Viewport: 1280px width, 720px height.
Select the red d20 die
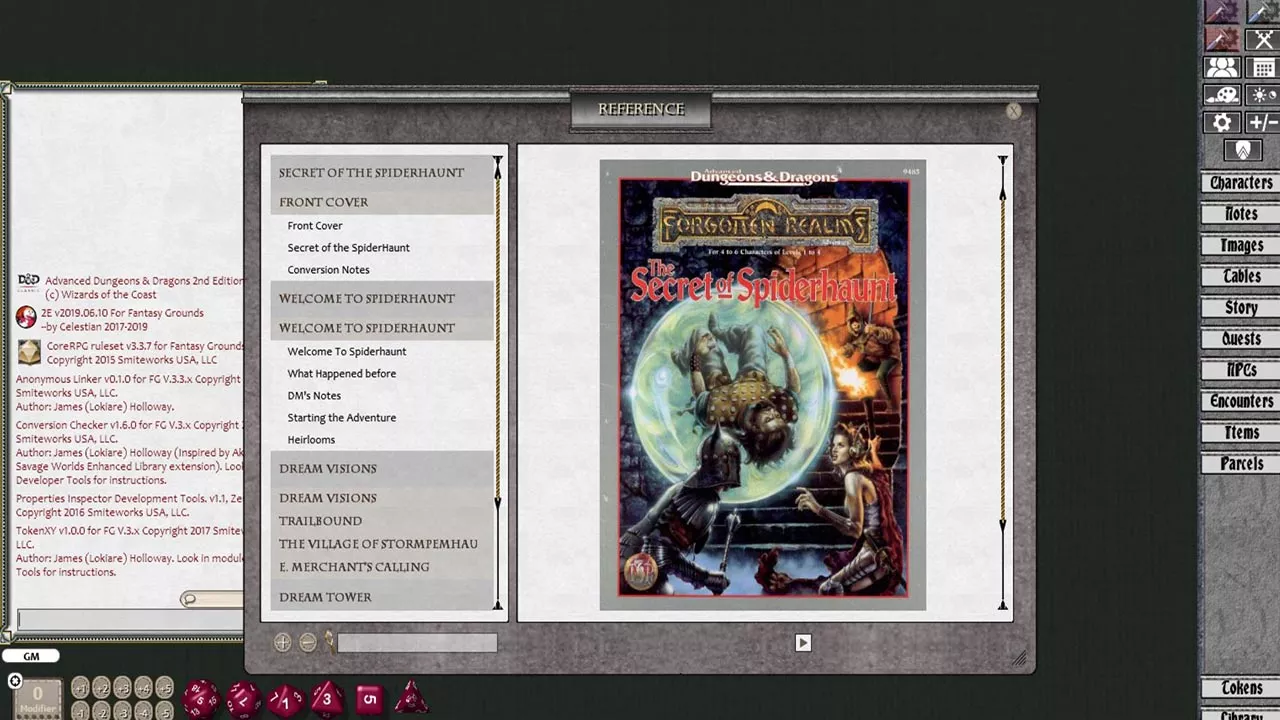coord(200,698)
